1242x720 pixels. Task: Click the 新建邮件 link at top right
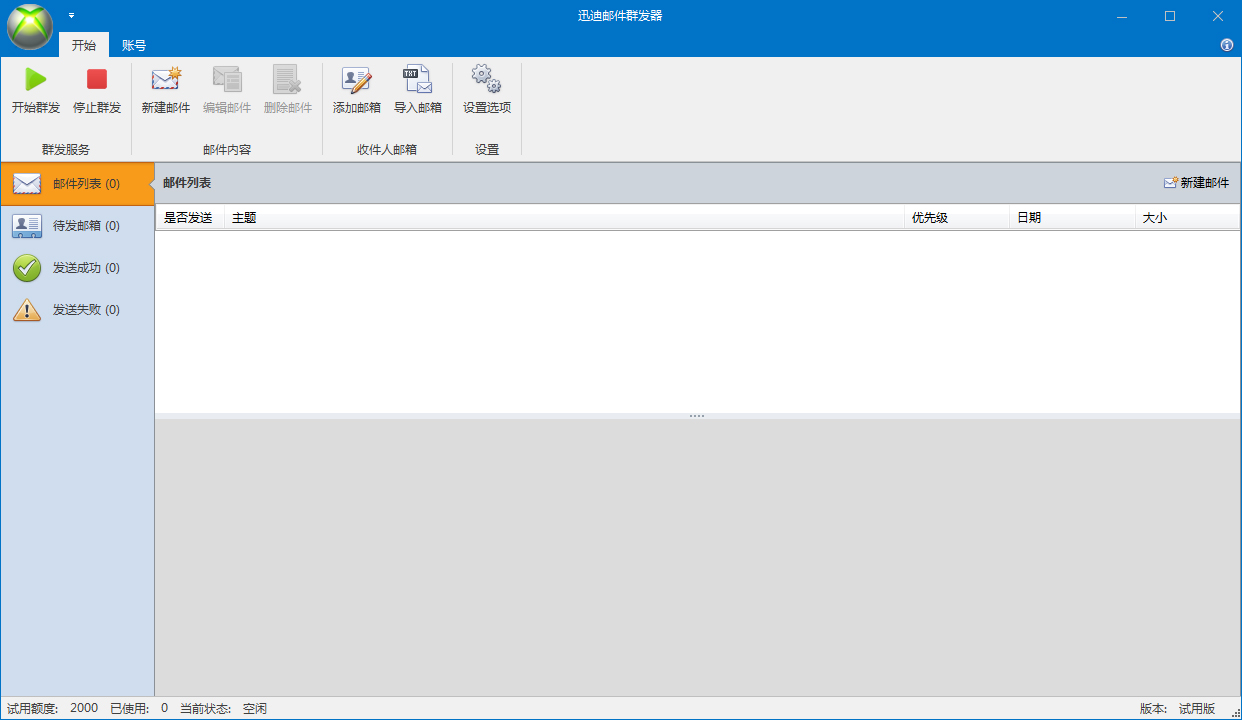pos(1199,183)
